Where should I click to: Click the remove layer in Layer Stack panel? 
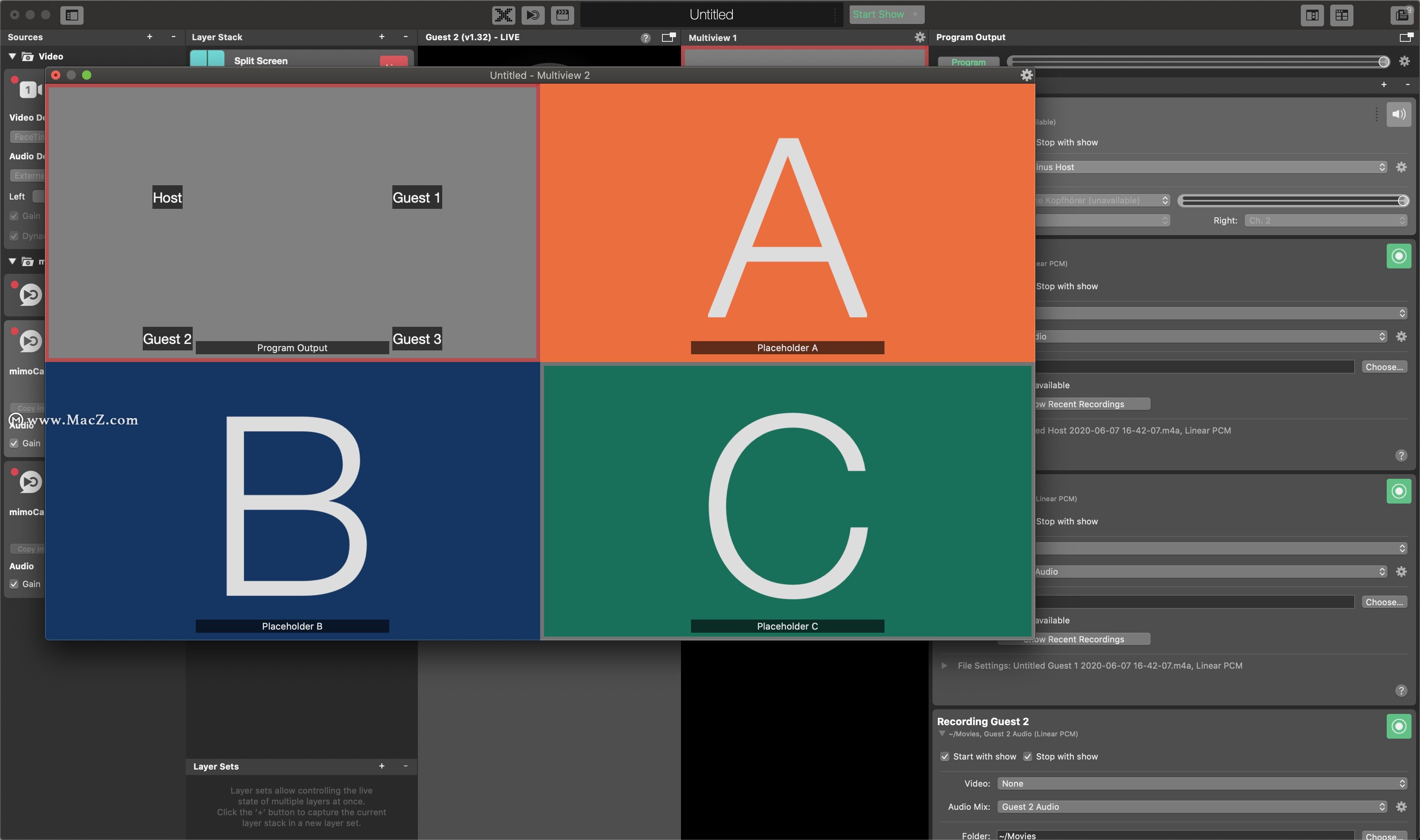click(404, 37)
